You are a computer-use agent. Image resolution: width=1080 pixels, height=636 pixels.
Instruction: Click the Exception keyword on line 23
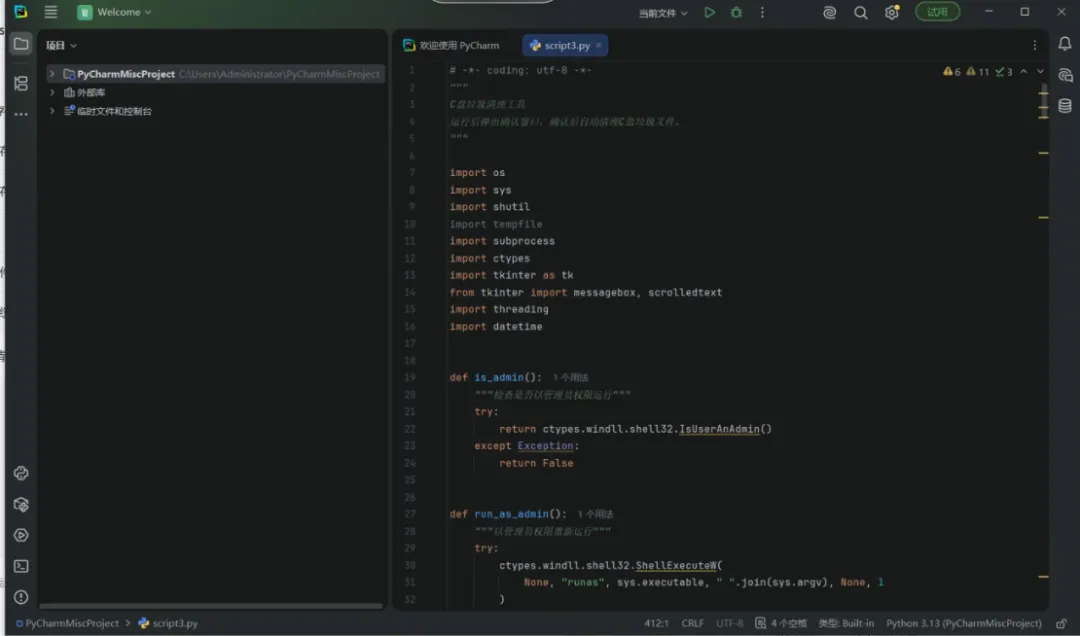[x=545, y=447]
